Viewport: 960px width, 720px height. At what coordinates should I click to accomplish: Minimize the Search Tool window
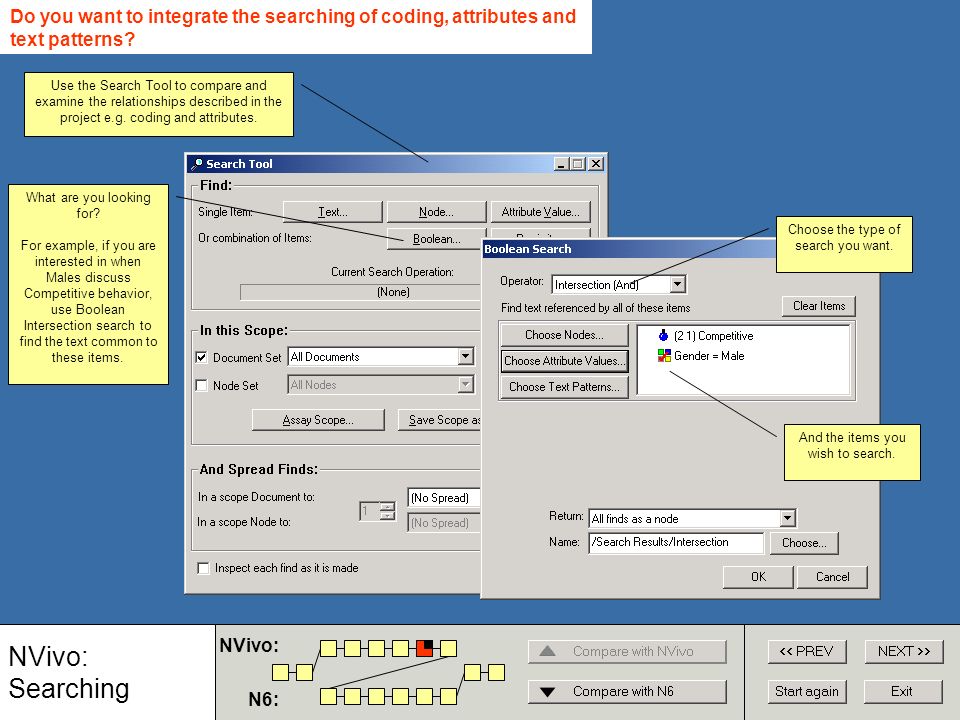pyautogui.click(x=561, y=163)
